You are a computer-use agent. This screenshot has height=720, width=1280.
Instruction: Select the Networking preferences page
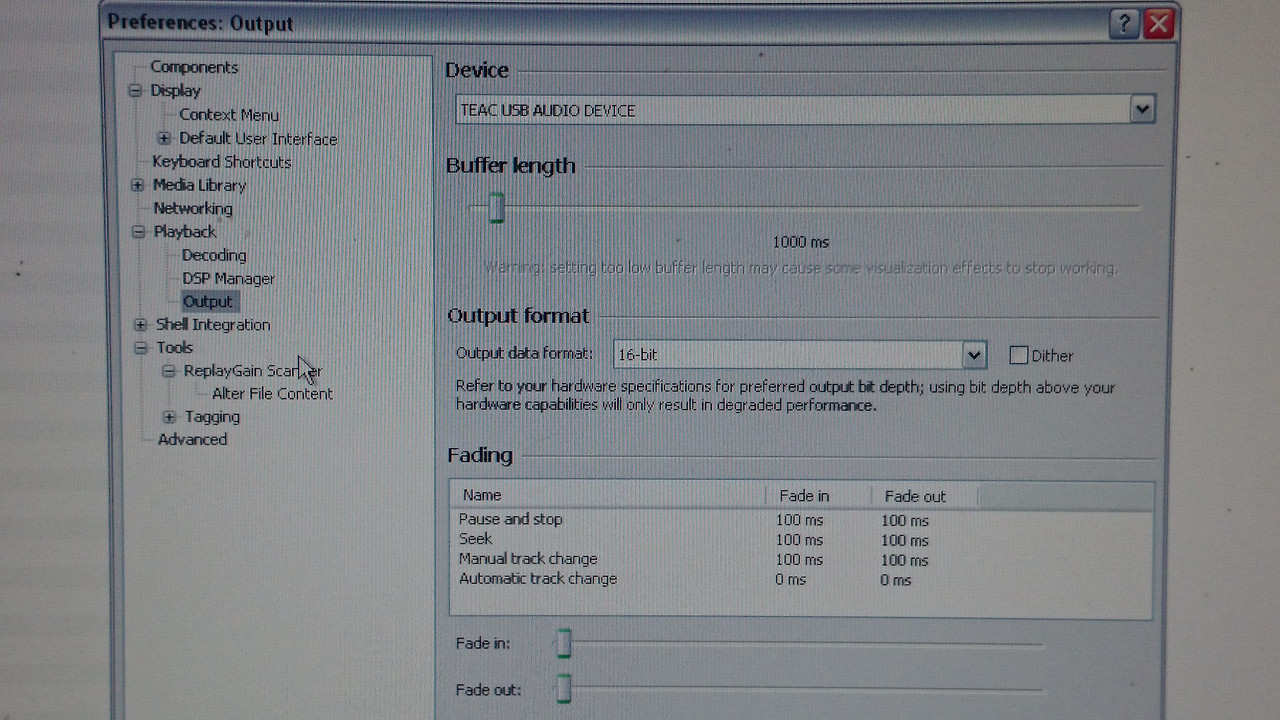(x=192, y=208)
